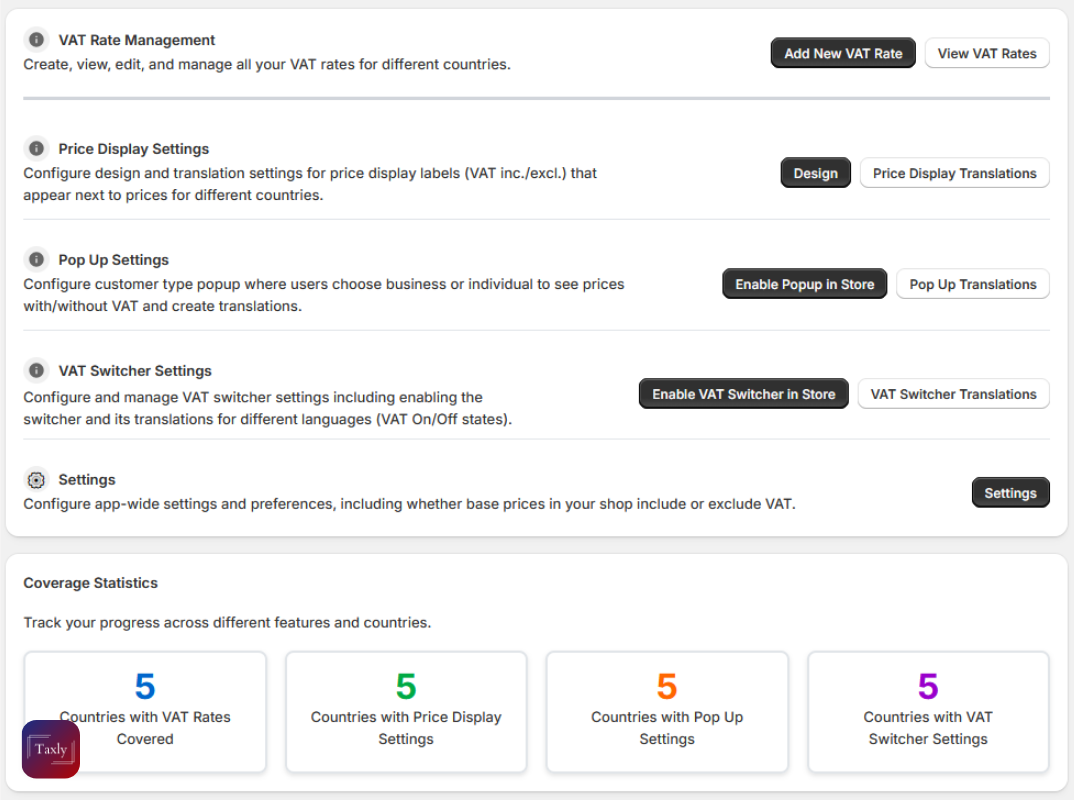Click the Price Display Settings info icon
The height and width of the screenshot is (800, 1074).
click(36, 148)
